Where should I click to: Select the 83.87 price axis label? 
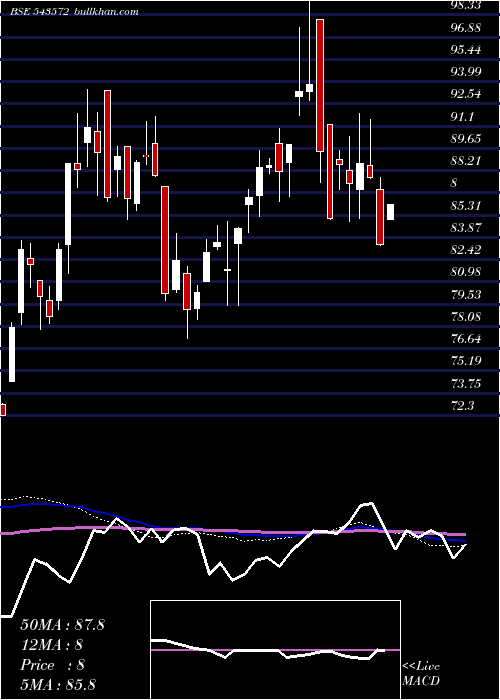(466, 227)
